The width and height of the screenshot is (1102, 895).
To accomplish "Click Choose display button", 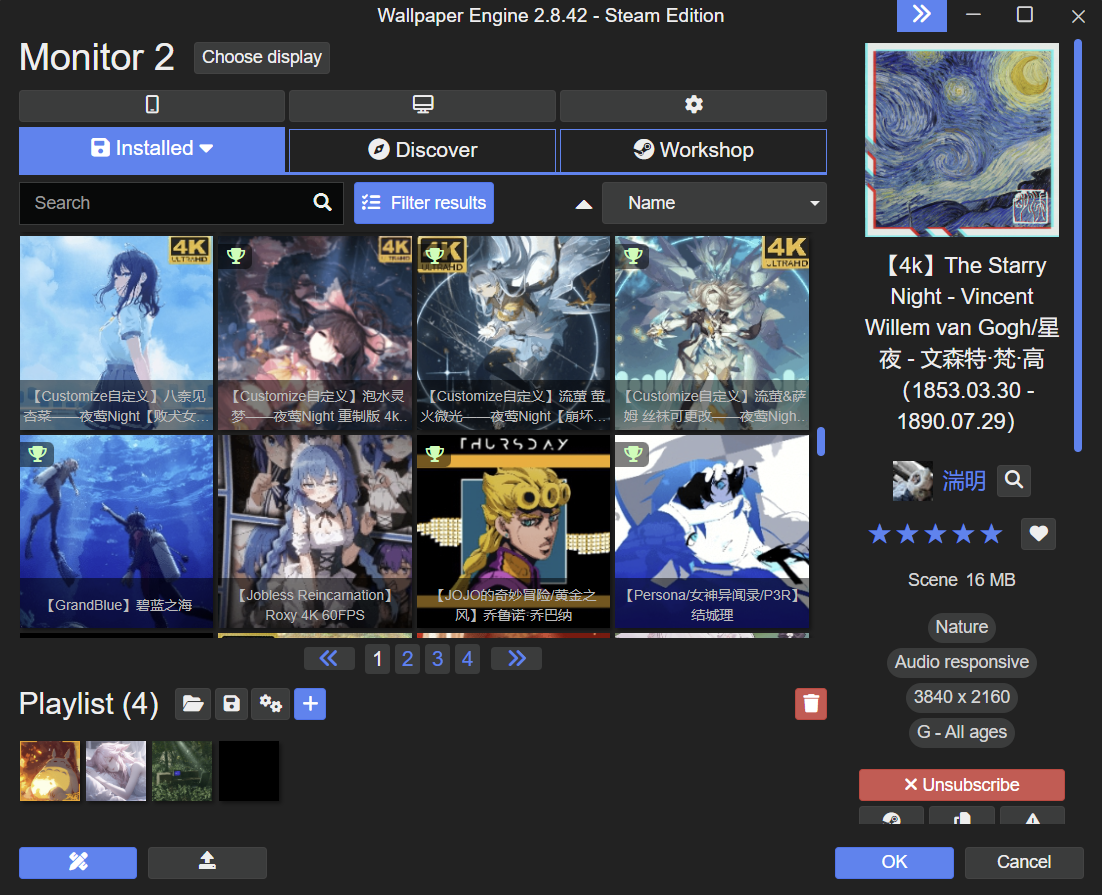I will point(262,57).
